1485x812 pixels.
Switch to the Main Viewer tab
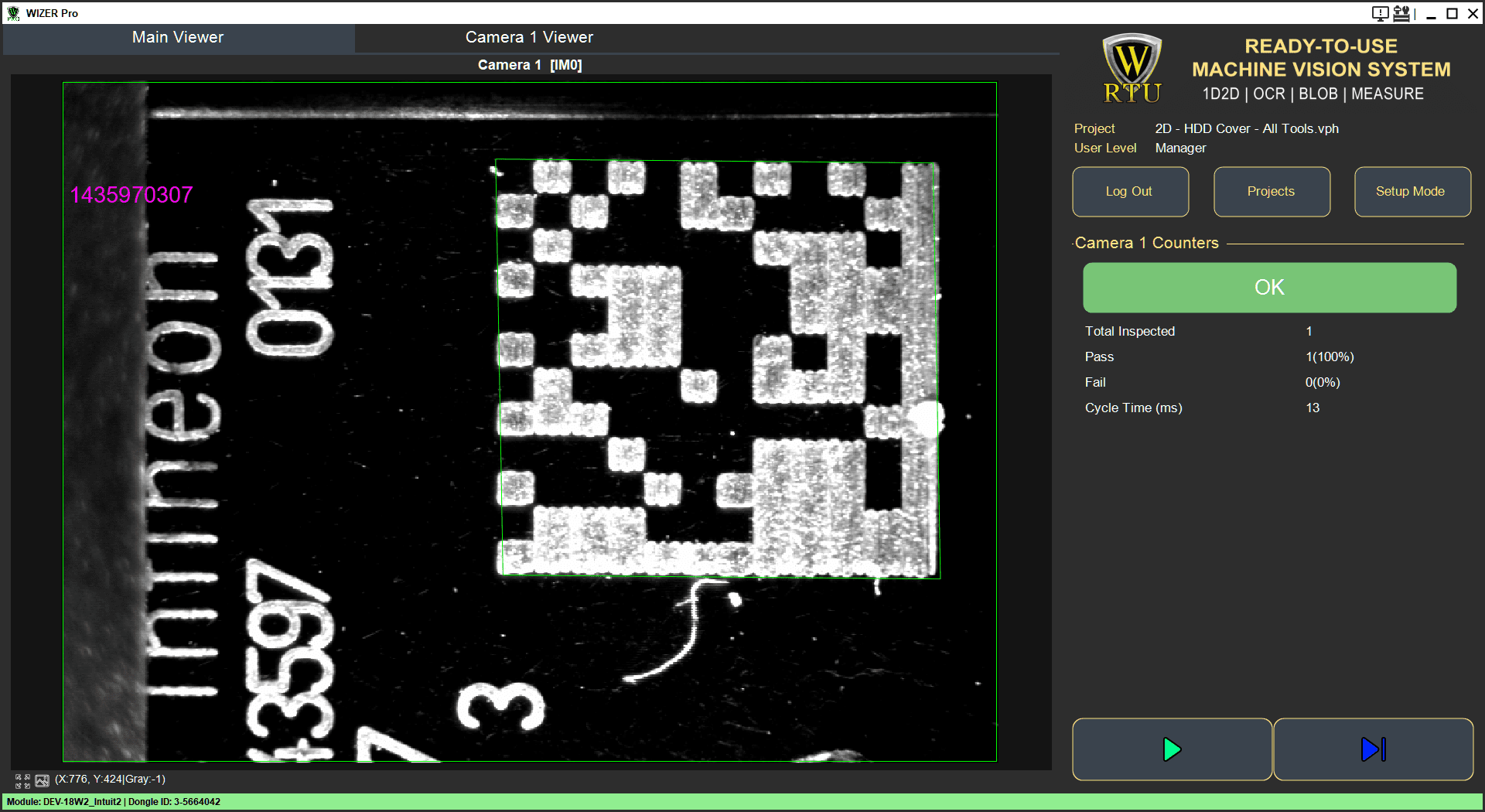click(x=178, y=37)
